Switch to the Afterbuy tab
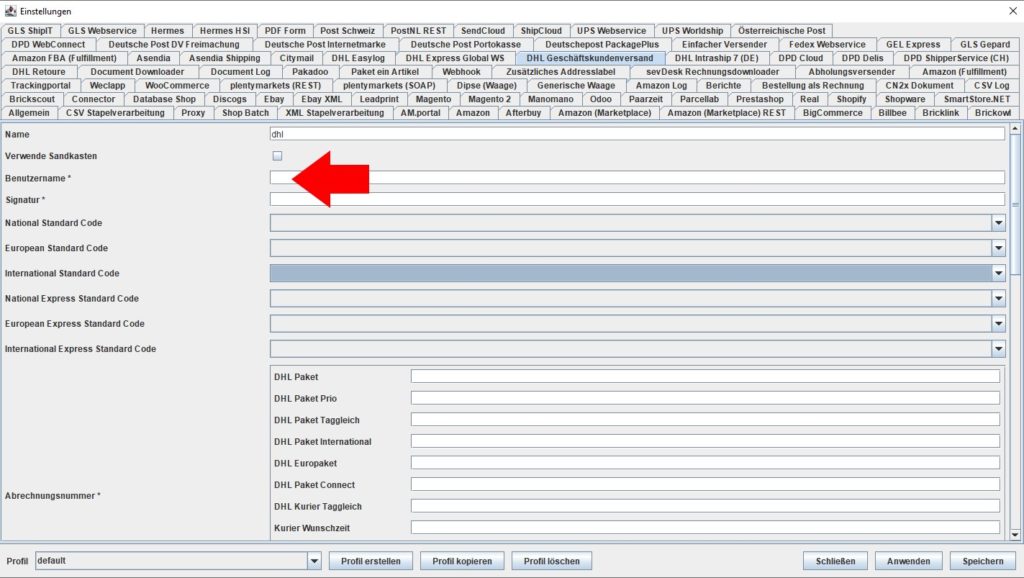This screenshot has width=1024, height=578. point(523,113)
